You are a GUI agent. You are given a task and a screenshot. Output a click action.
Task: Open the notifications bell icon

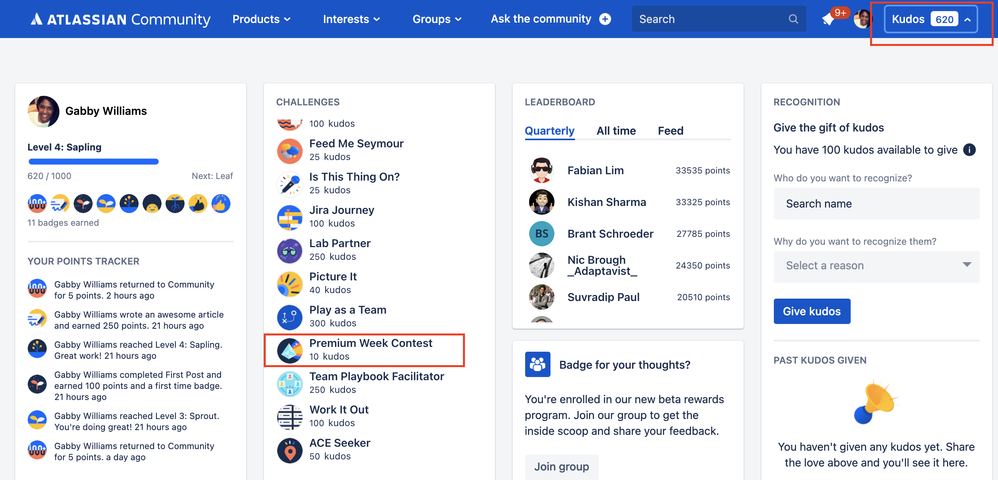pos(828,20)
